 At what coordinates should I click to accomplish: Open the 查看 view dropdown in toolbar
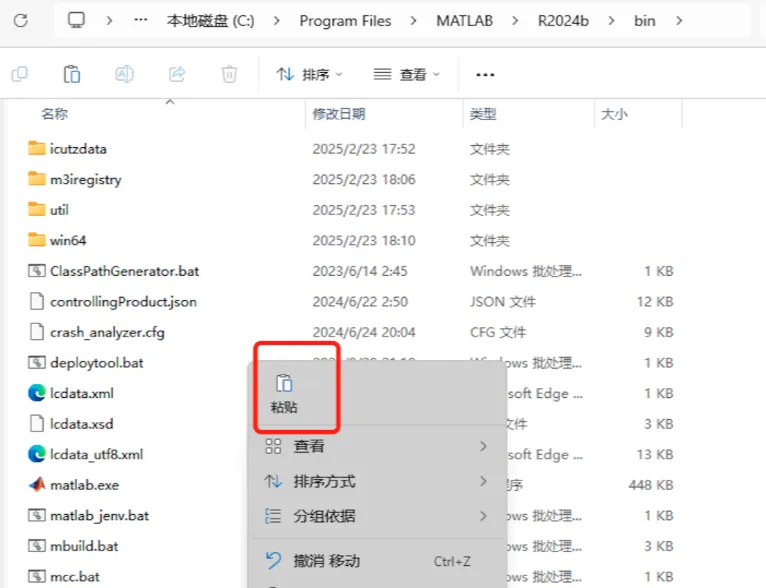pos(406,75)
